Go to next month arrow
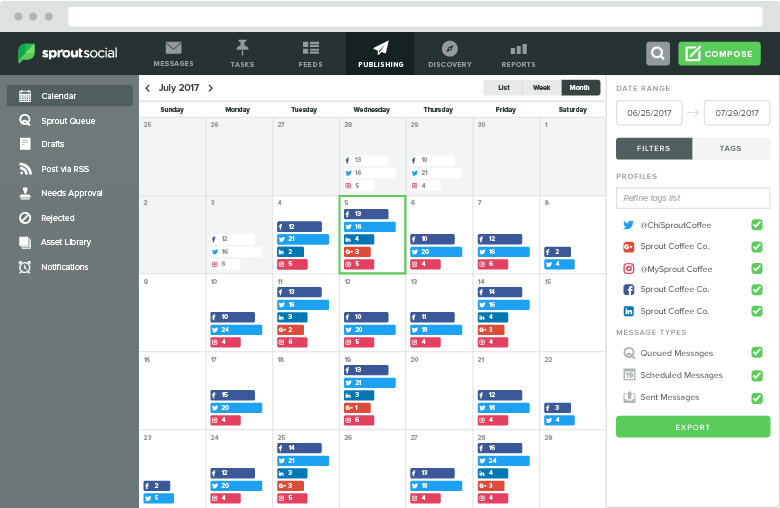 [x=210, y=88]
